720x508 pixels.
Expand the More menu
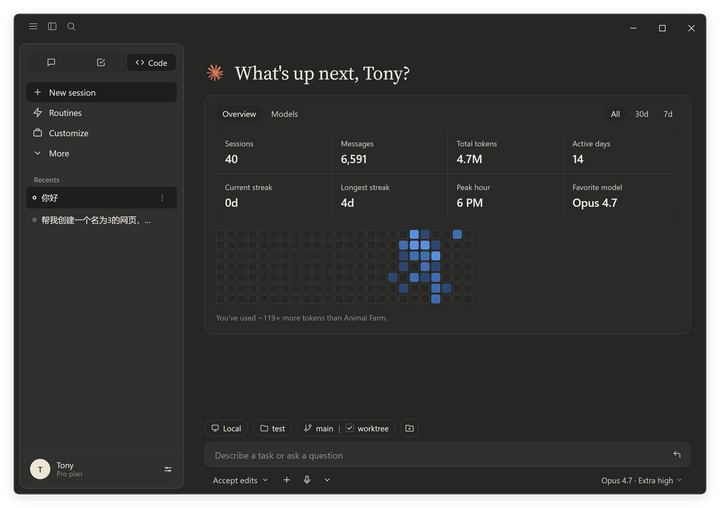[x=101, y=153]
